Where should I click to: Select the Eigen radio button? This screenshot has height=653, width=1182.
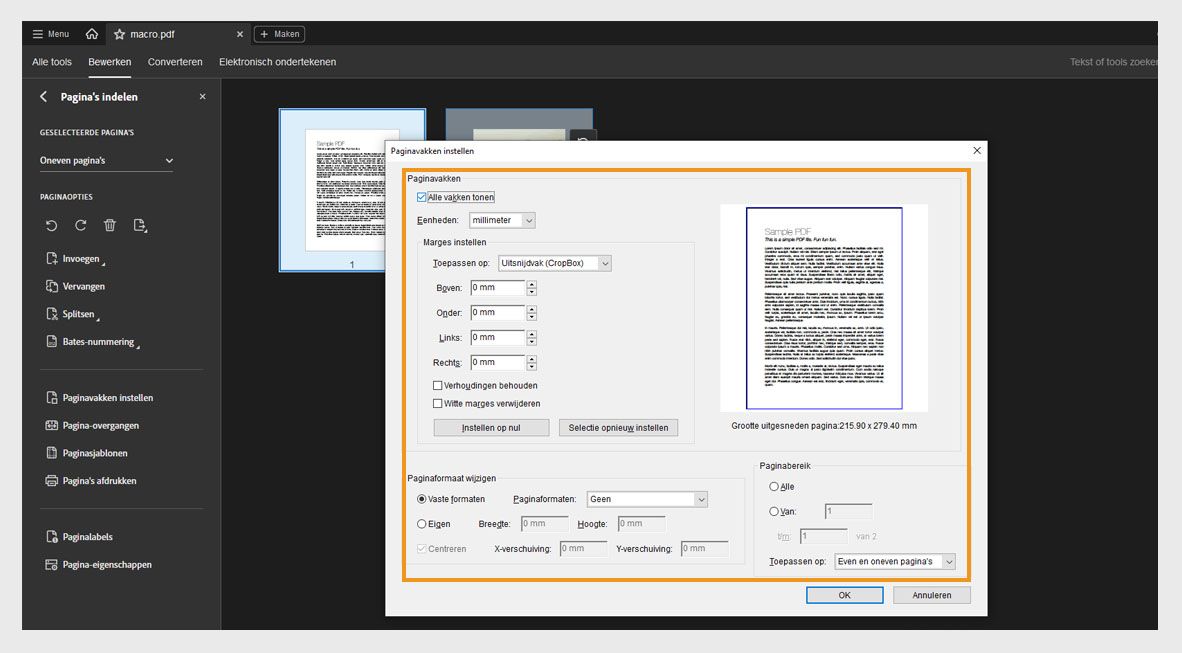click(x=421, y=523)
